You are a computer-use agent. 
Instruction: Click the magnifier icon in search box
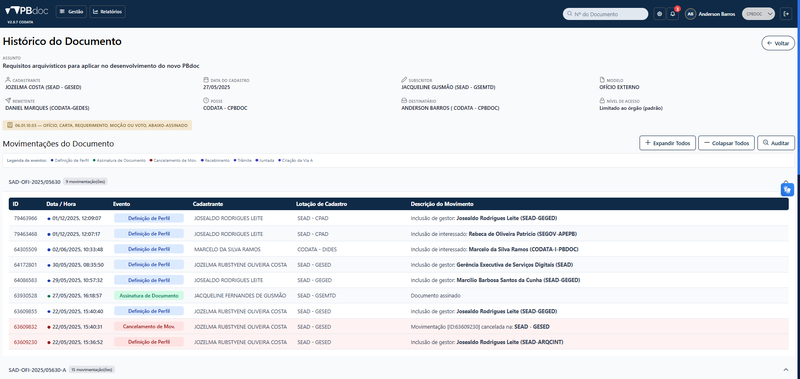coord(569,14)
